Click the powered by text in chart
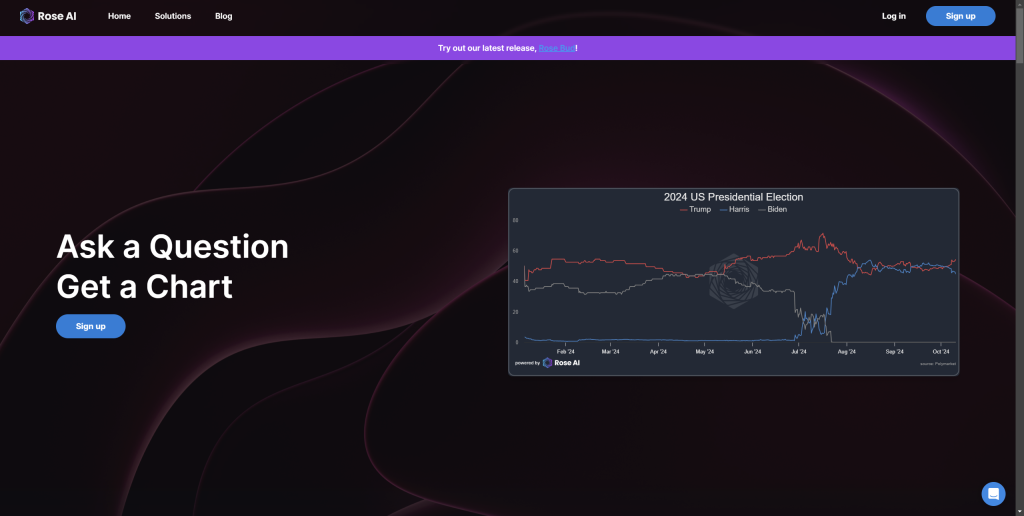 point(528,363)
